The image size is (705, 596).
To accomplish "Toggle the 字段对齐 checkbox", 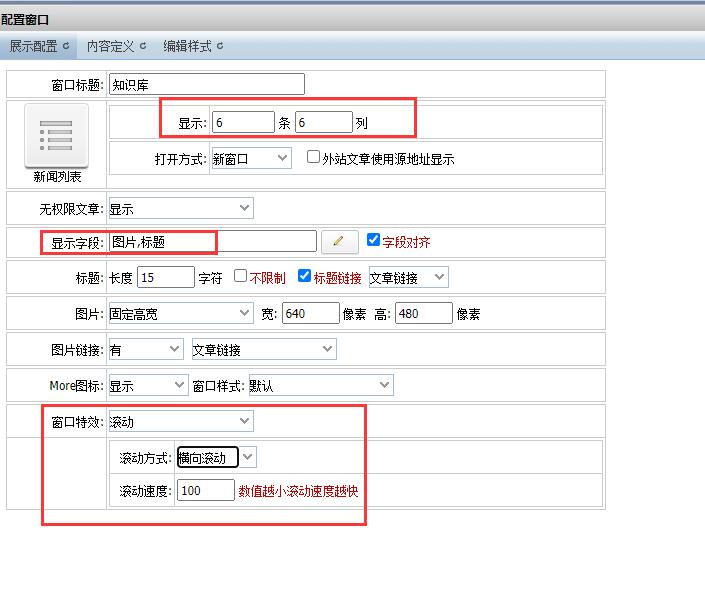I will click(x=374, y=240).
